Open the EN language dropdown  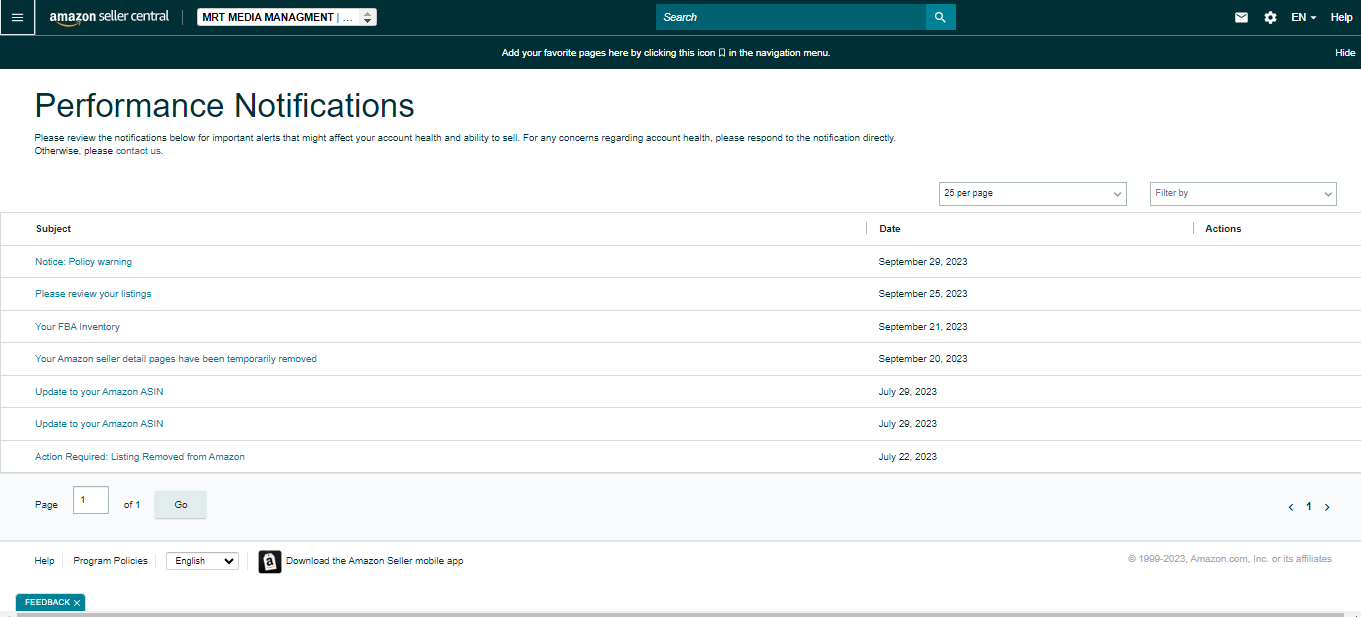point(1303,17)
